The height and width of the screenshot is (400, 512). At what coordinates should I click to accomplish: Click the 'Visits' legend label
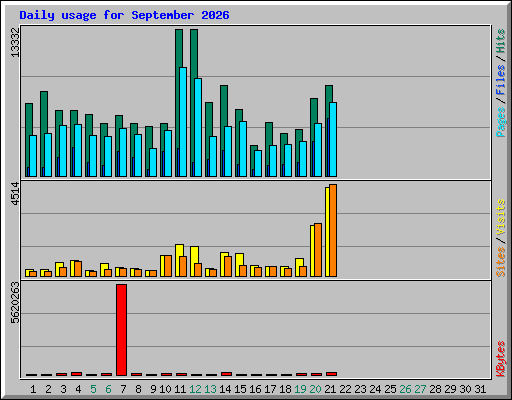(501, 217)
